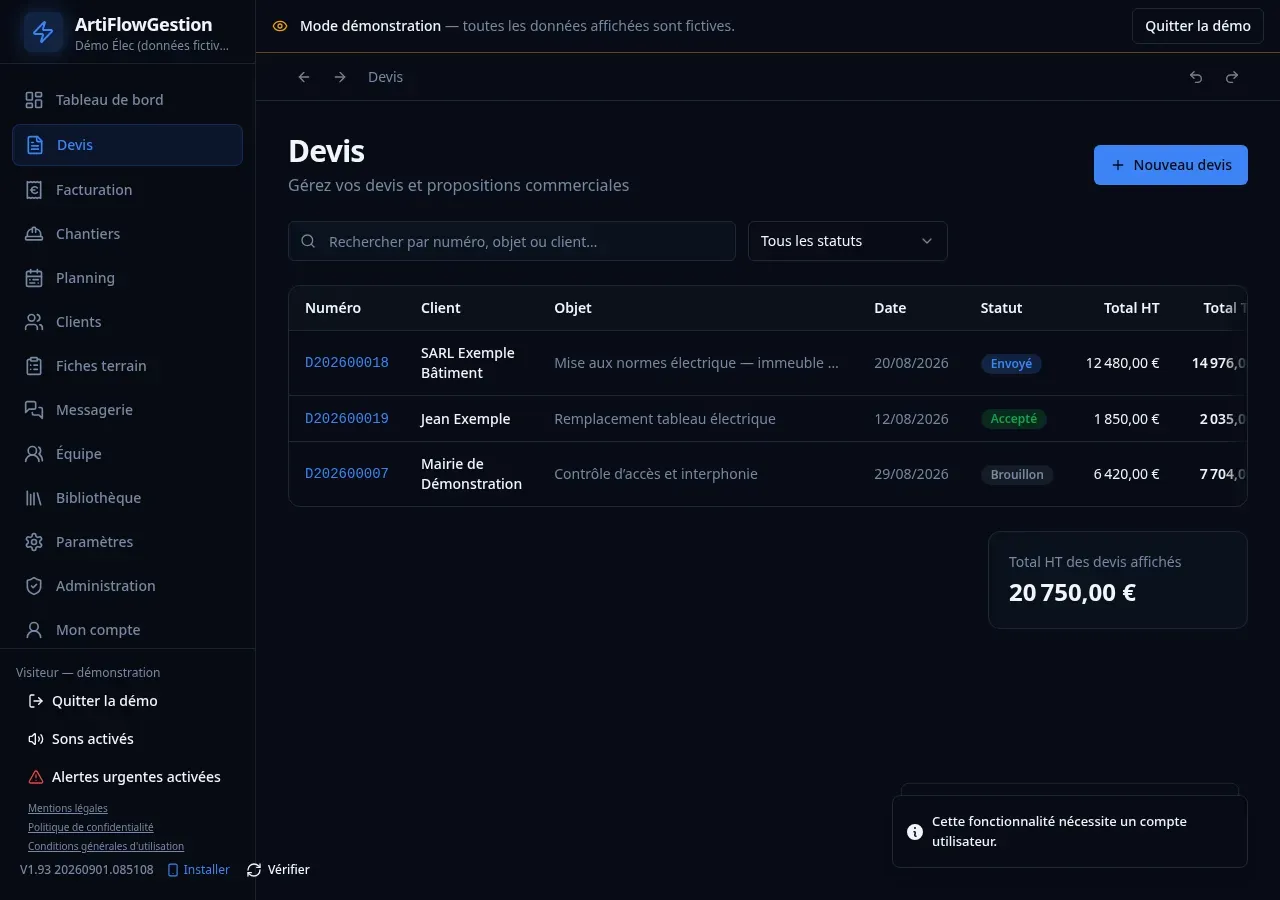
Task: Click the undo arrow icon
Action: tap(1196, 77)
